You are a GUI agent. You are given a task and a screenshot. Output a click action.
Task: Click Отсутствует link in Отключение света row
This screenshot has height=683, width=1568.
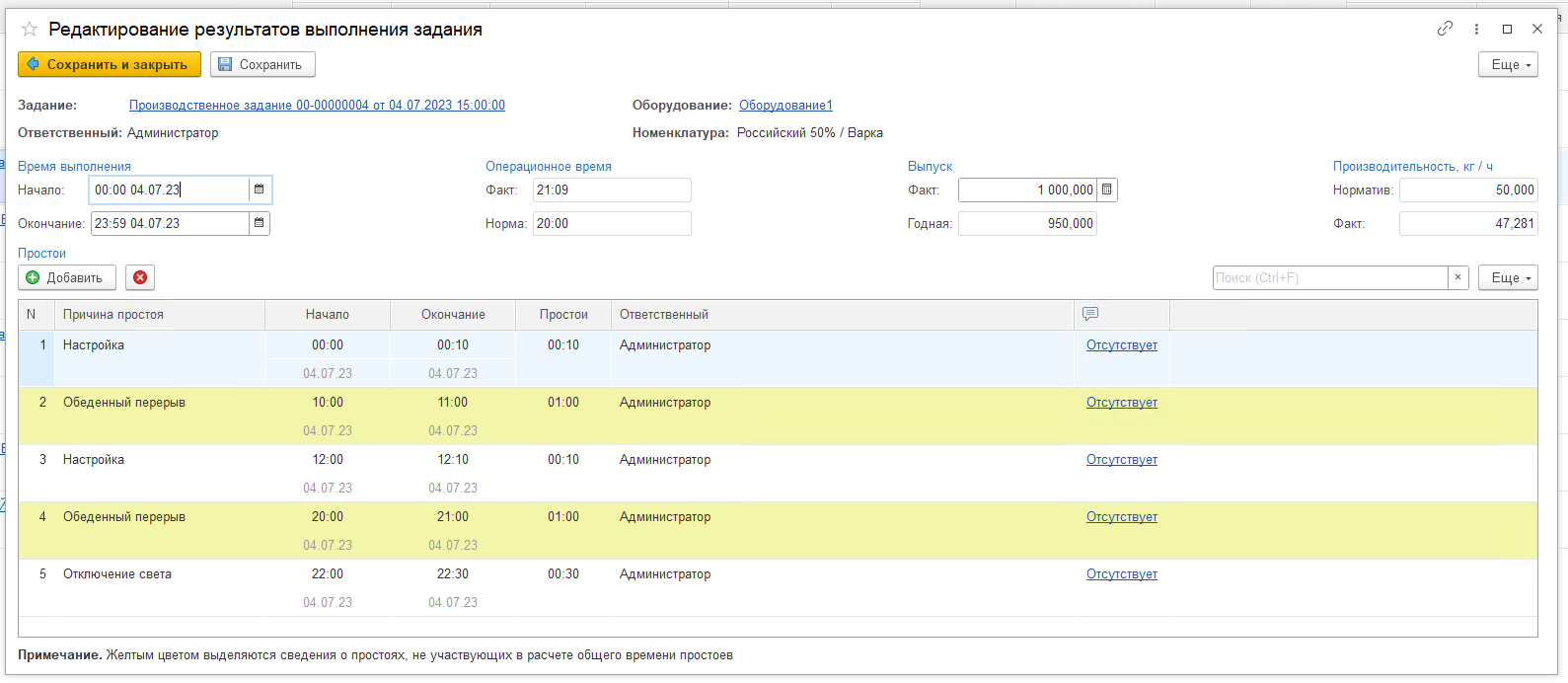(x=1121, y=573)
